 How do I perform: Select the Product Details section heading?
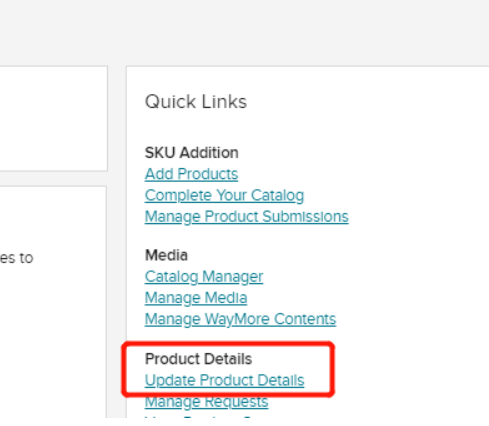point(198,359)
